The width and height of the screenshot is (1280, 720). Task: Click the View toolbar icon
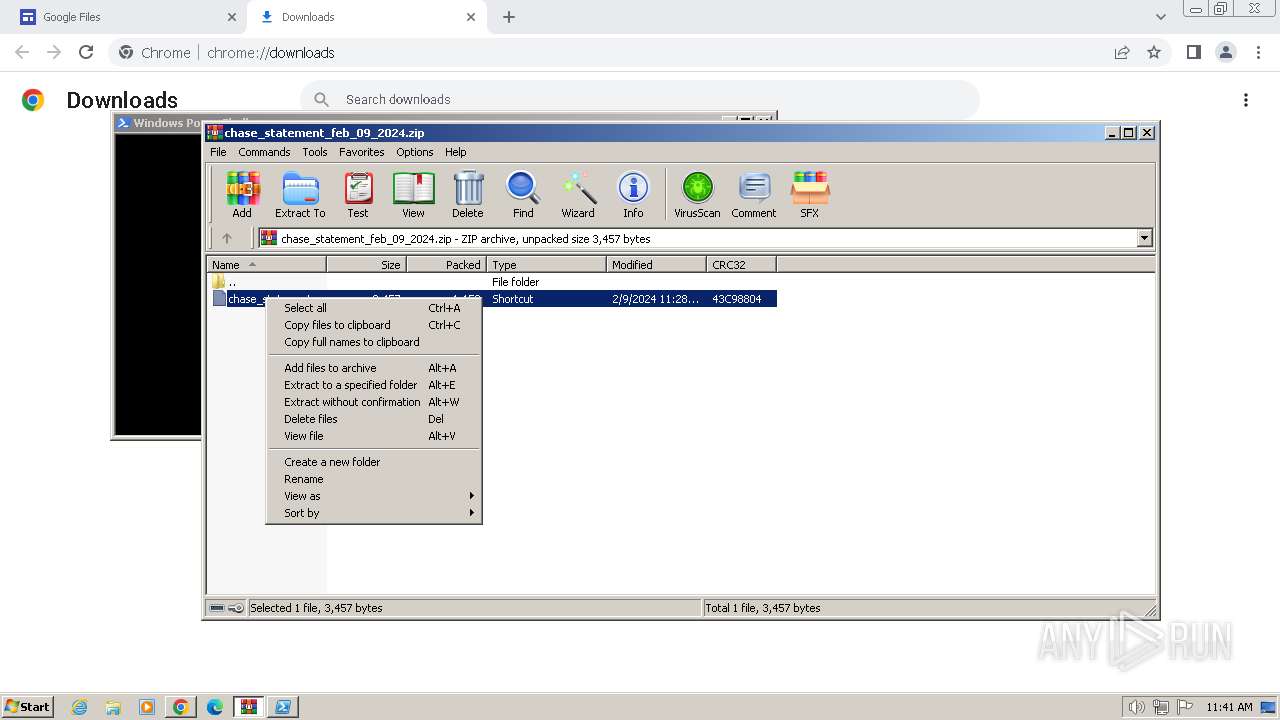413,194
